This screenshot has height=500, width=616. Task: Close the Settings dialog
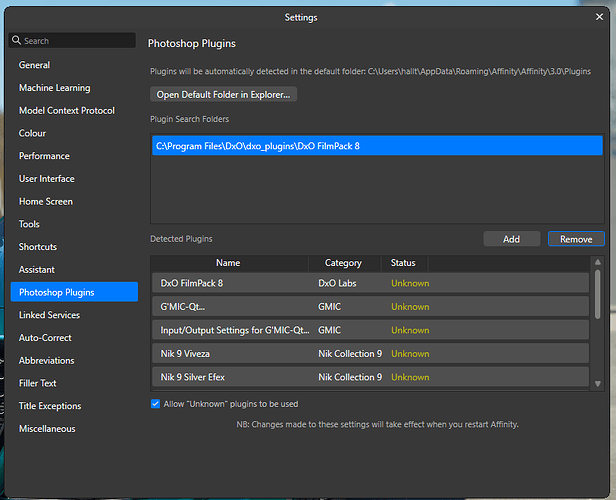click(599, 17)
